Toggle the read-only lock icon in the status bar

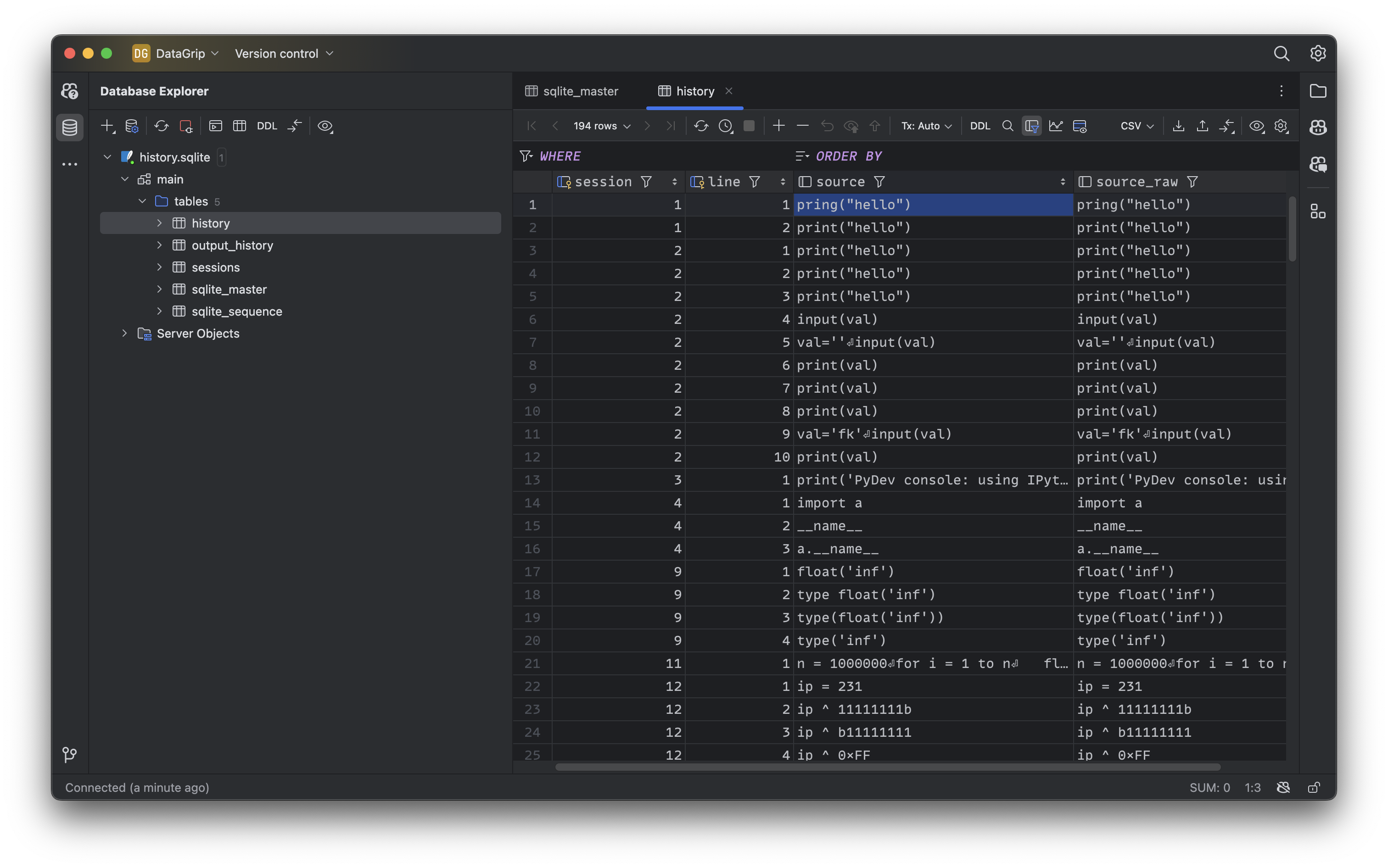tap(1313, 788)
